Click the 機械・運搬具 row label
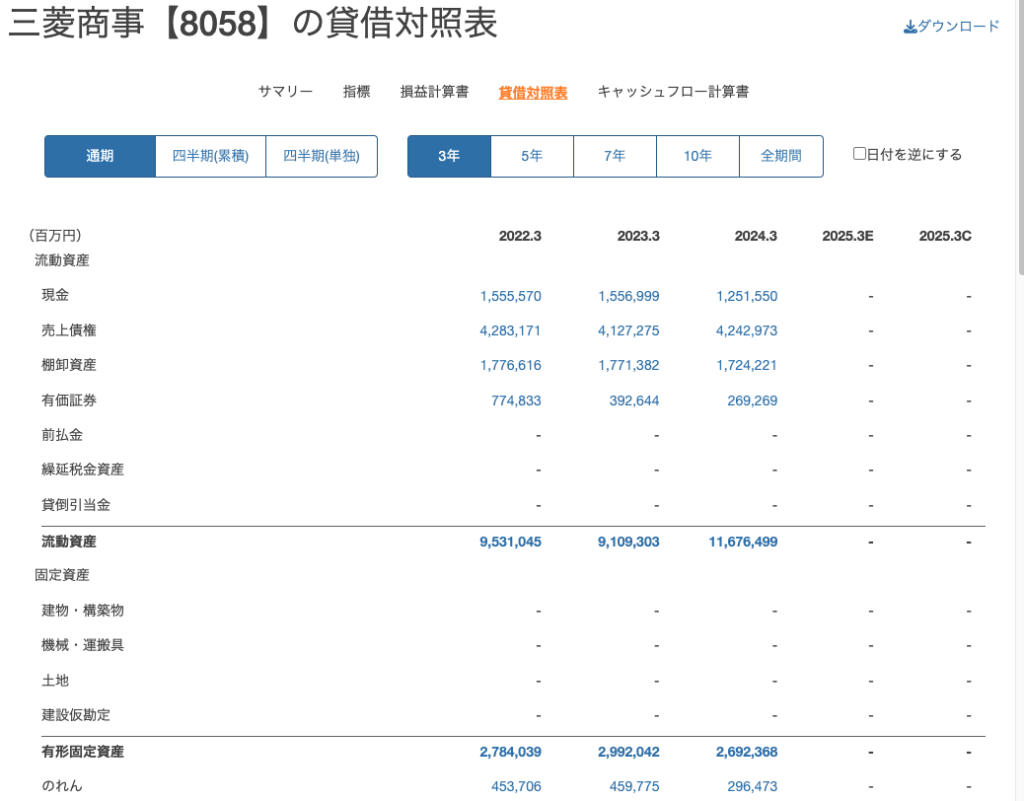Screen dimensions: 1024x801 83,645
